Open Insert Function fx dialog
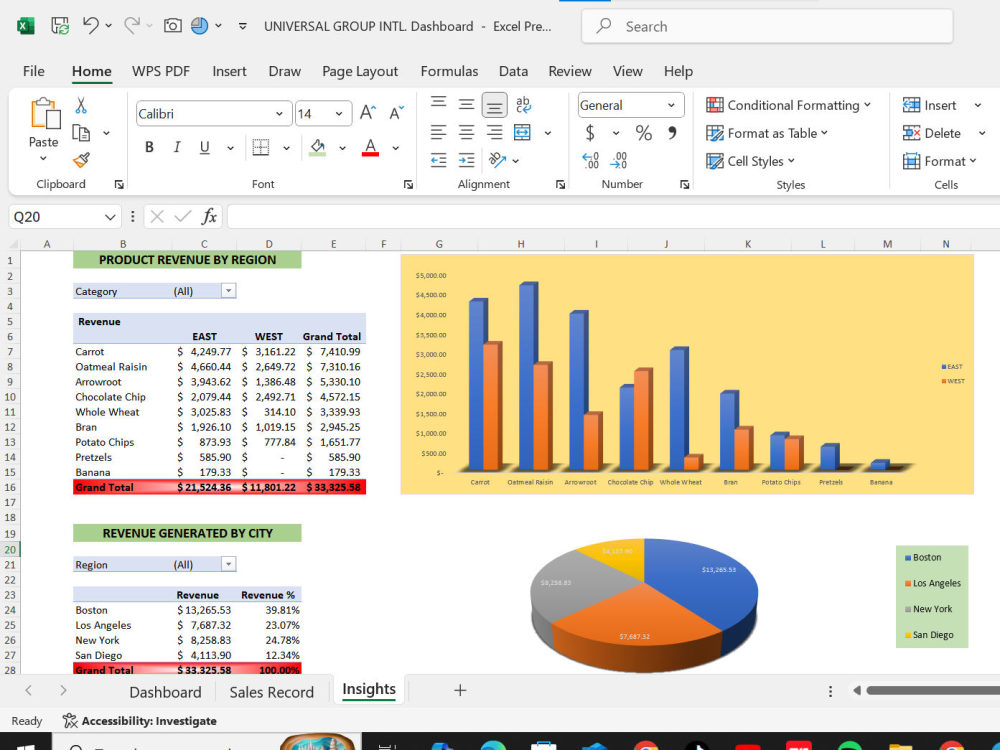This screenshot has height=750, width=1000. tap(209, 217)
